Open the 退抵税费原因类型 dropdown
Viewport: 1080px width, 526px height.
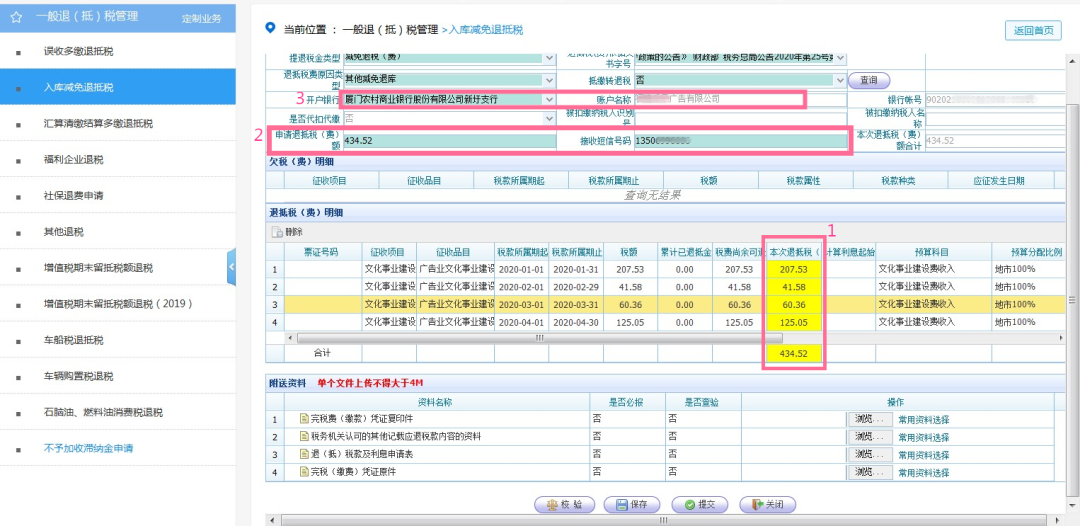pos(550,81)
